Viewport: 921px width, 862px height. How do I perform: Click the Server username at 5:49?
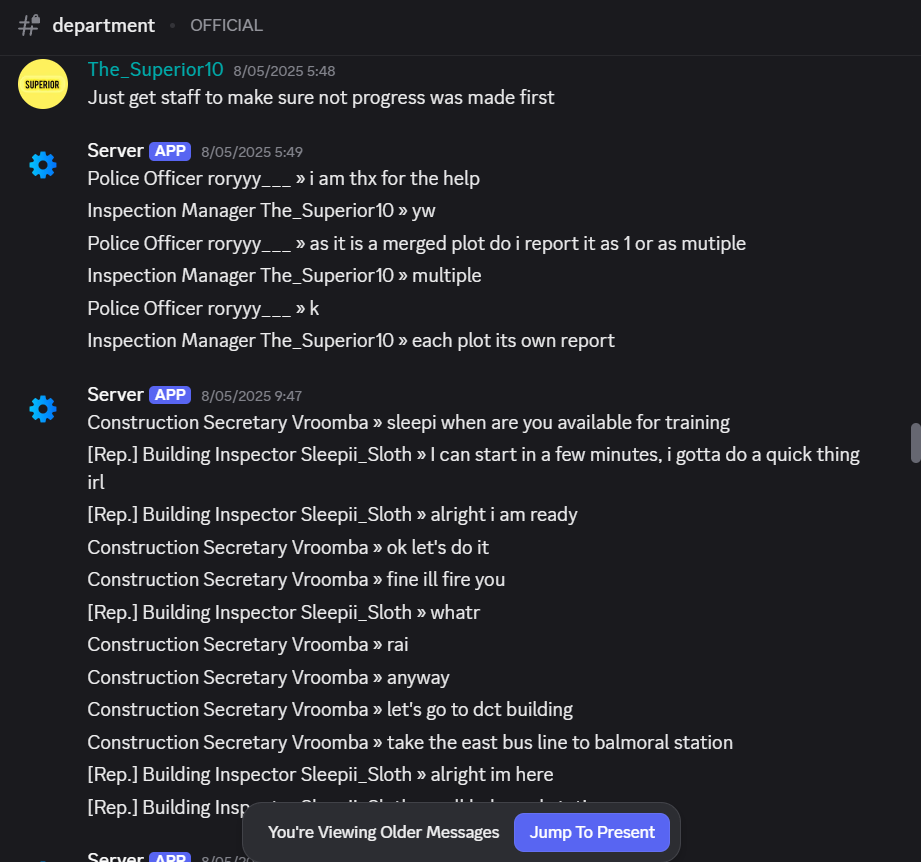[x=115, y=151]
